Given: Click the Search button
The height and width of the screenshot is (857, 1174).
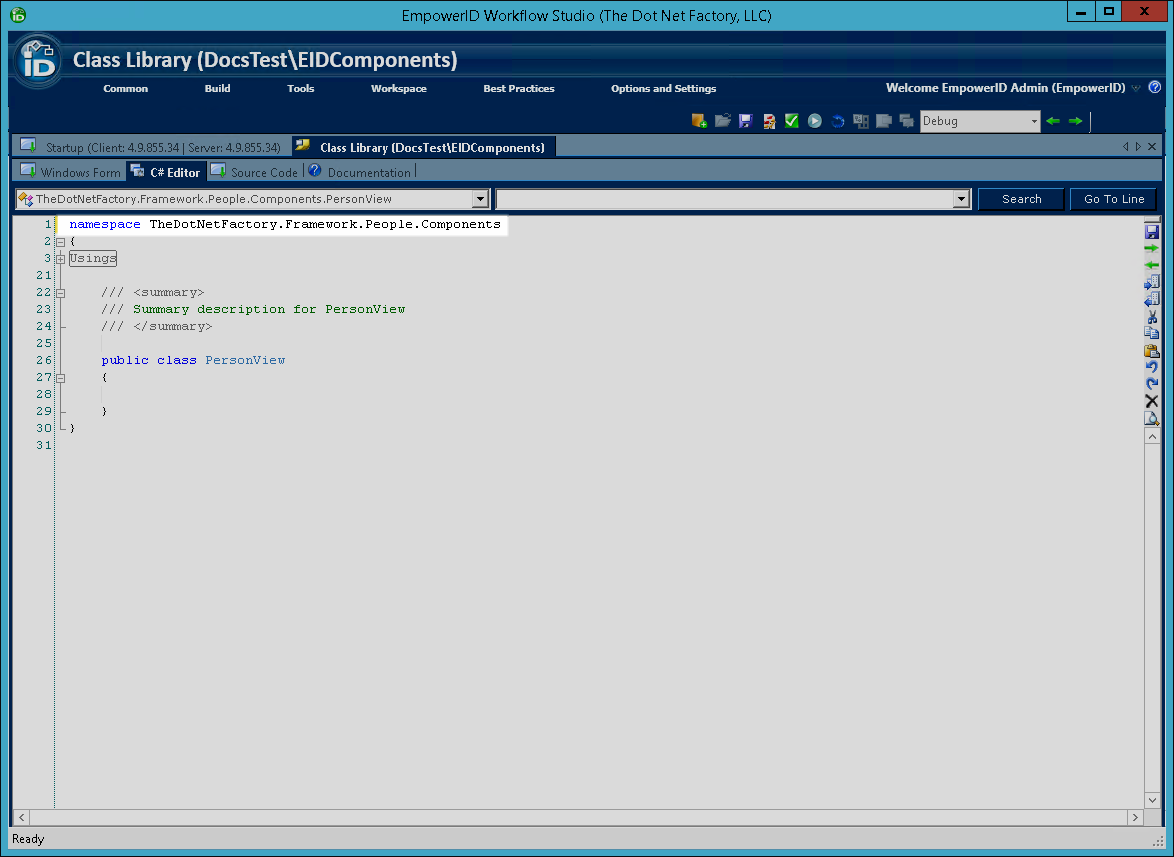Looking at the screenshot, I should (x=1020, y=198).
